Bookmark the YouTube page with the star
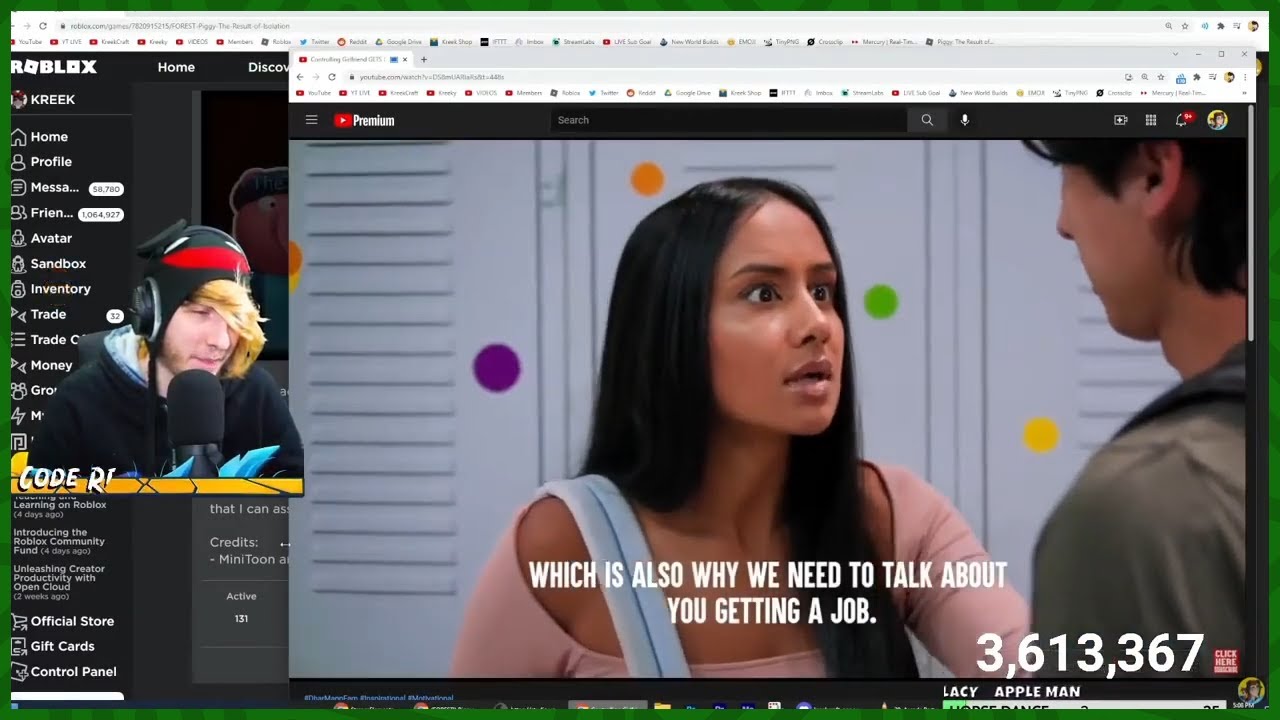 pos(1160,77)
